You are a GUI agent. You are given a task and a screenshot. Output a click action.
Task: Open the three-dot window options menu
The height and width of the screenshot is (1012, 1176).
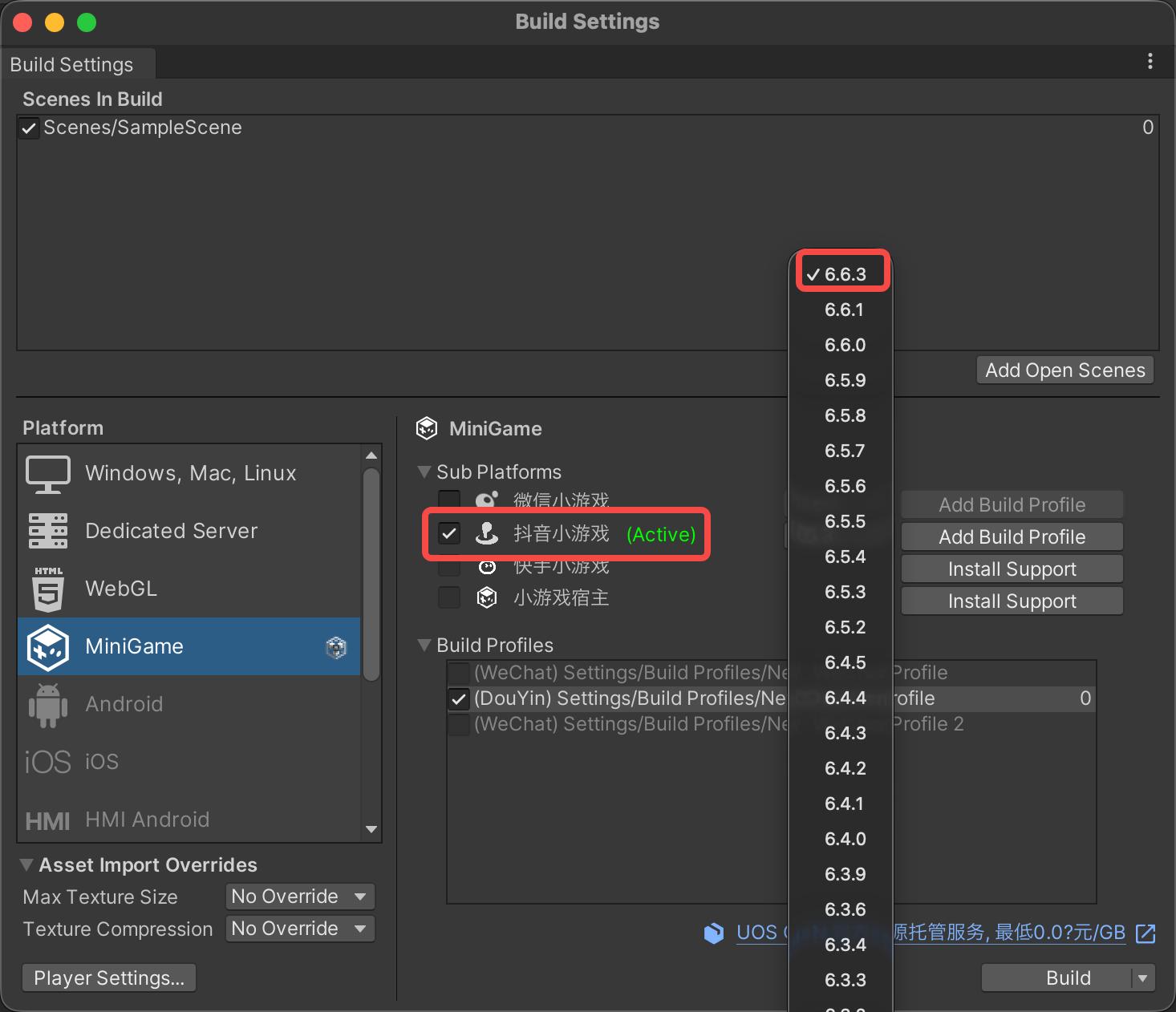1150,62
